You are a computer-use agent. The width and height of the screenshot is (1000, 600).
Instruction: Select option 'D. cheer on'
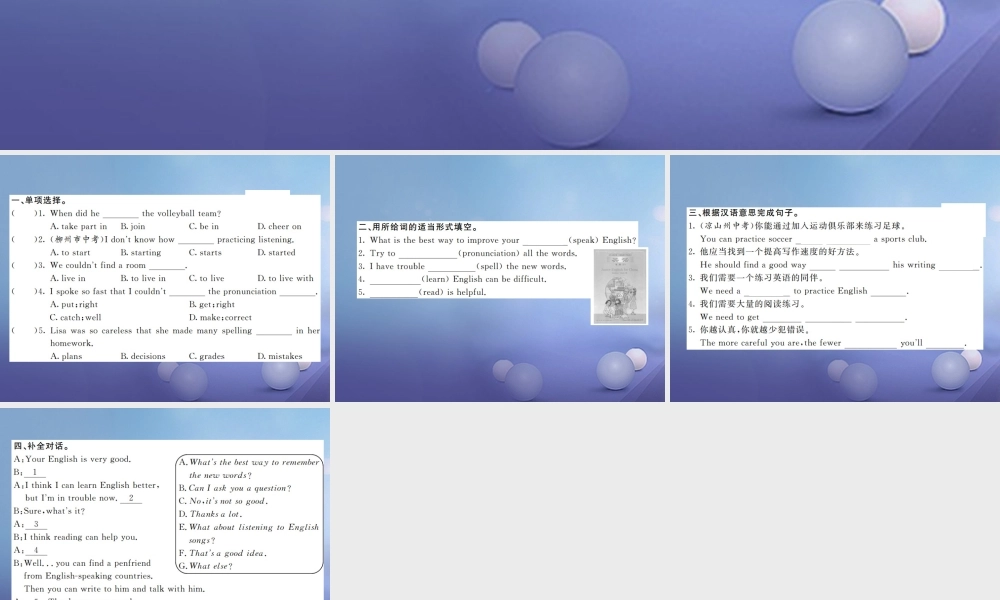(x=279, y=226)
